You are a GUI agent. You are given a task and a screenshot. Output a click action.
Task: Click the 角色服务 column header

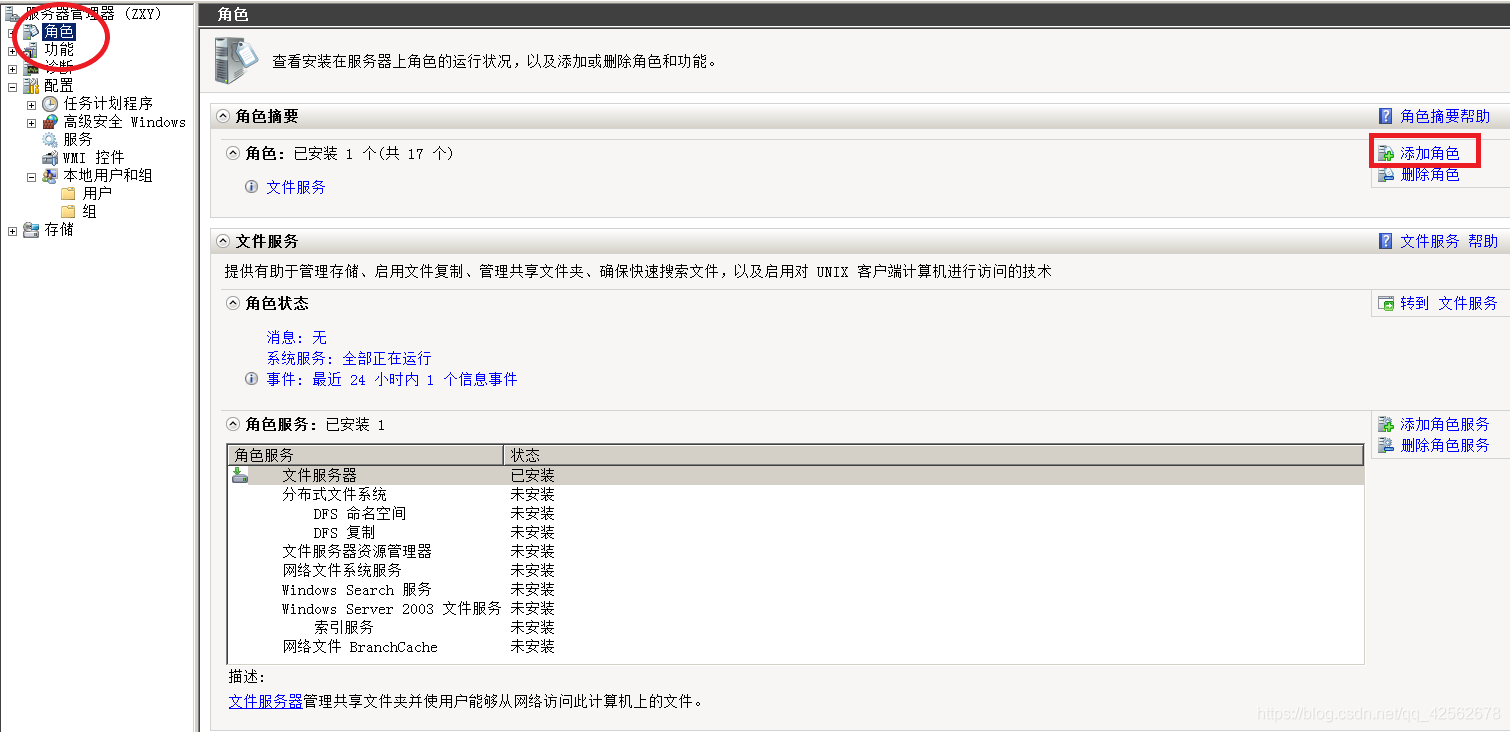click(x=365, y=455)
